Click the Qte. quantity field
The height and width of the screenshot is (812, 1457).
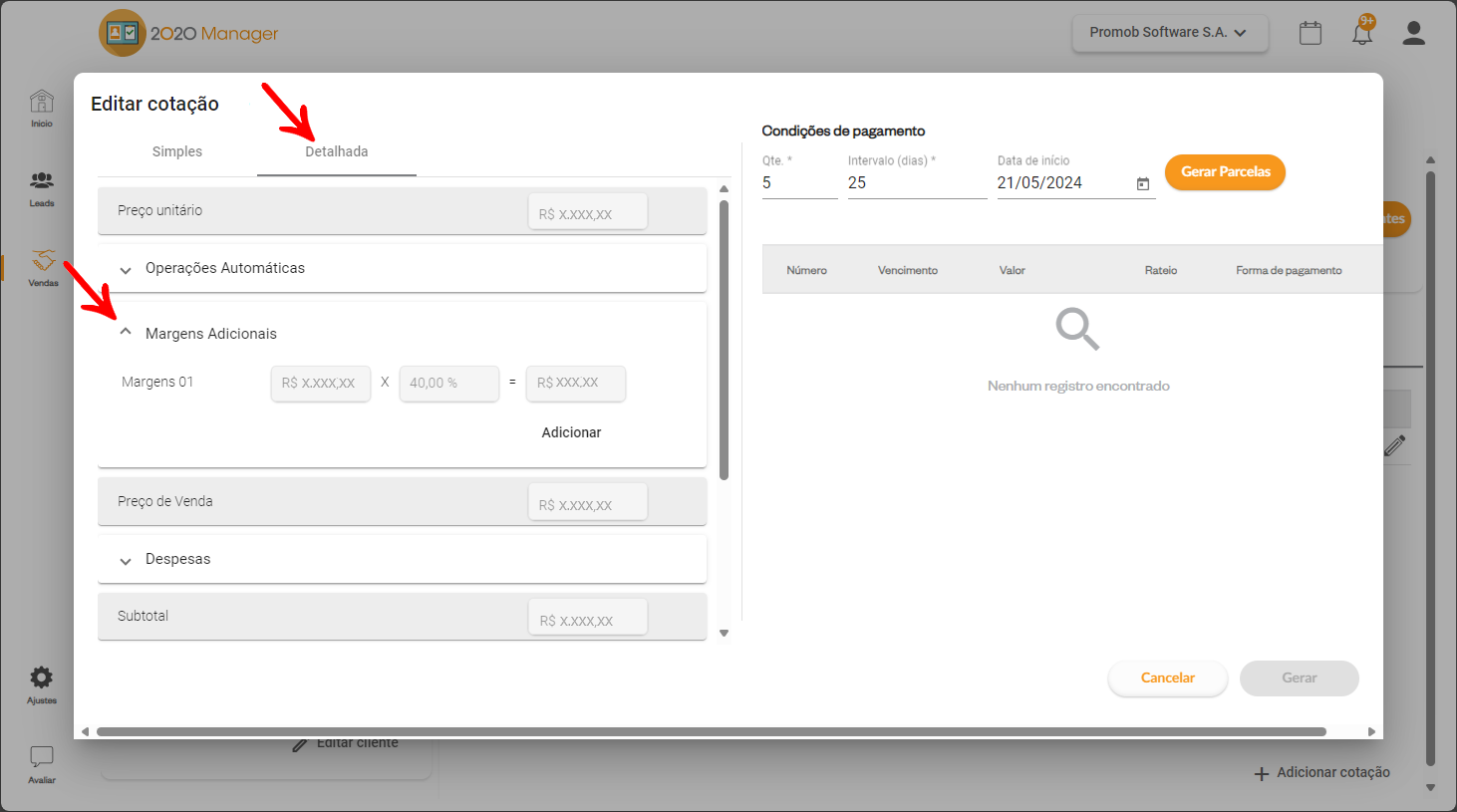[x=800, y=183]
